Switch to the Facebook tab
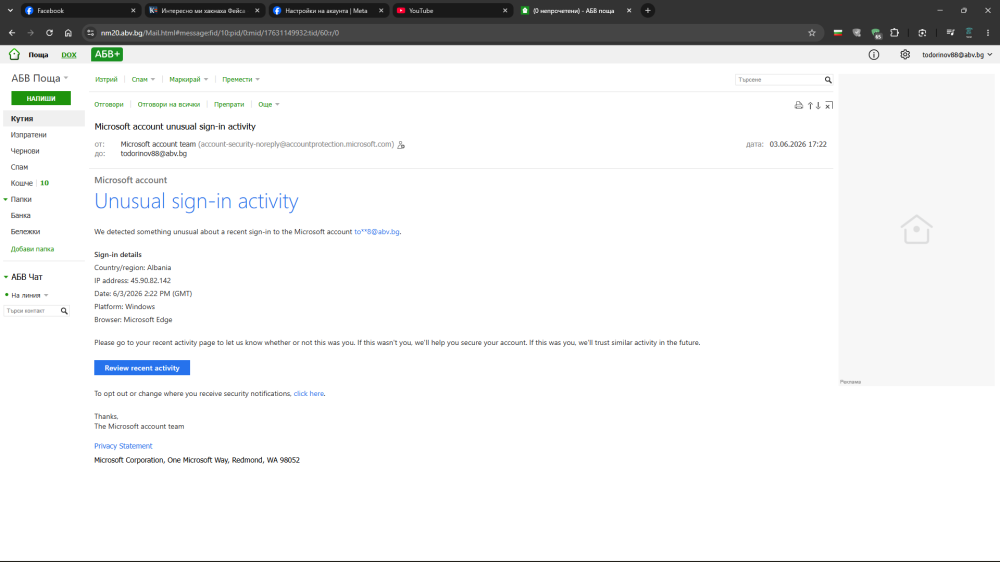Image resolution: width=1000 pixels, height=562 pixels. click(x=80, y=10)
